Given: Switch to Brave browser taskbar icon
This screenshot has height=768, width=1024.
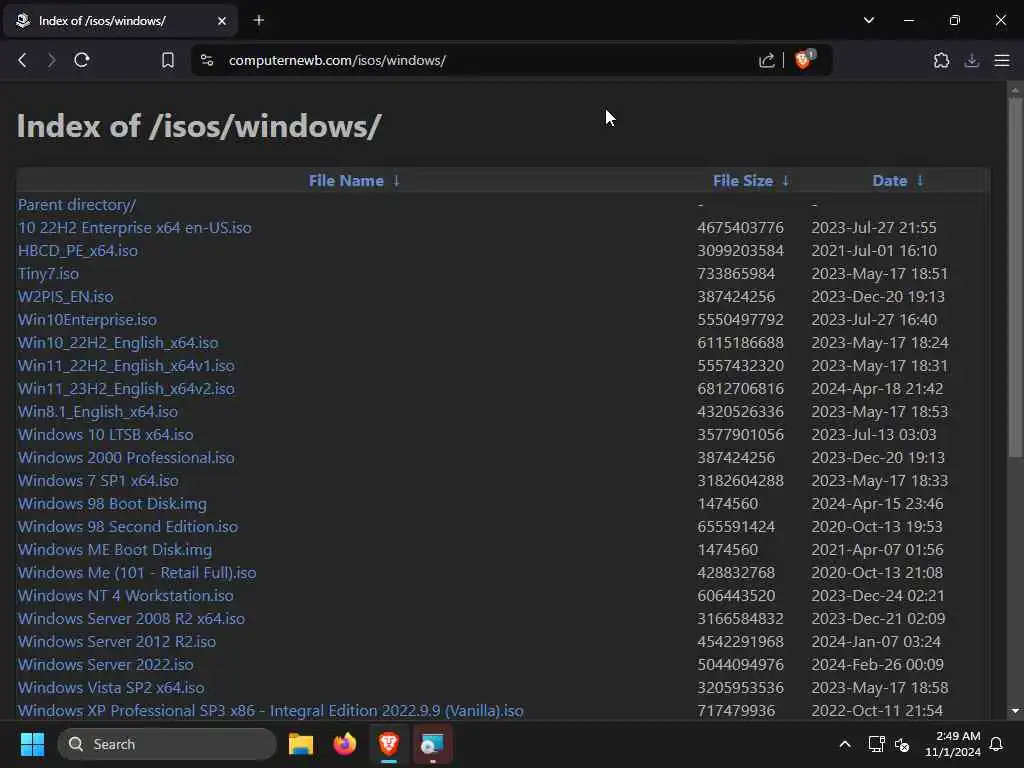Looking at the screenshot, I should click(x=389, y=744).
